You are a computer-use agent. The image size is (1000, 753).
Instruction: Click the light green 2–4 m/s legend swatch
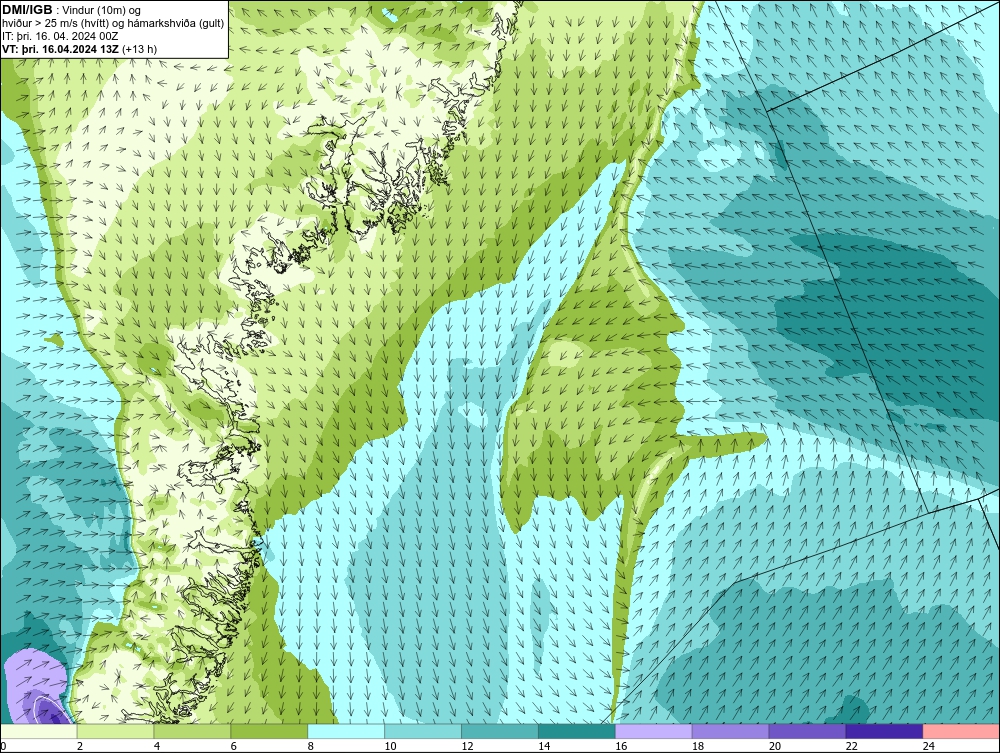click(115, 731)
